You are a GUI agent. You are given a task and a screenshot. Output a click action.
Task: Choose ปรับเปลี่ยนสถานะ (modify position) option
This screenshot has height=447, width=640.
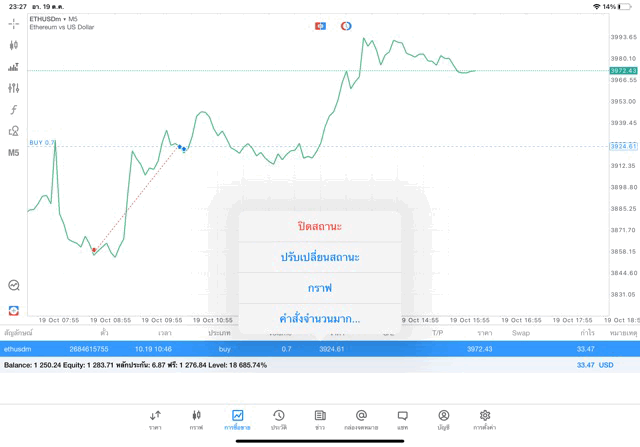click(320, 257)
